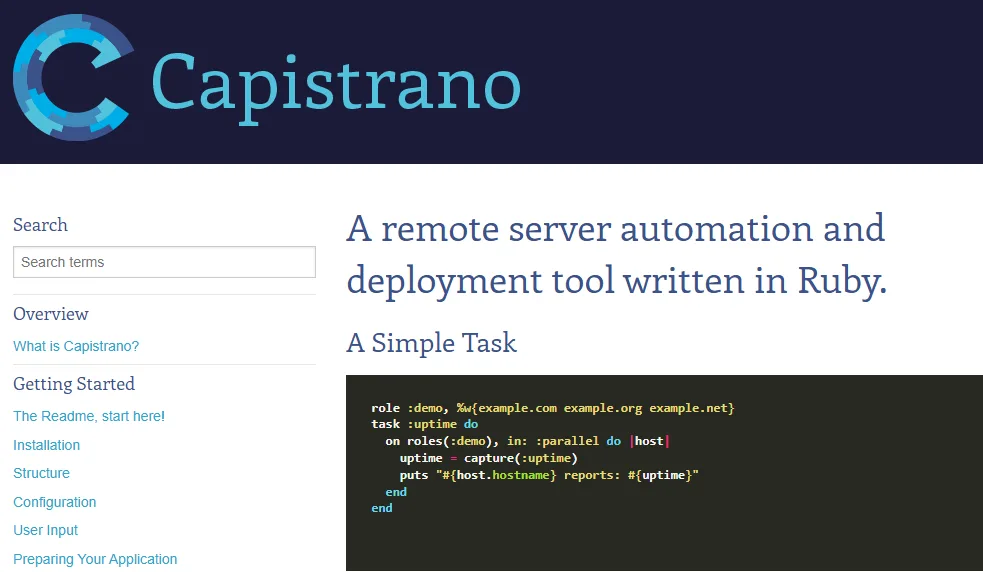983x572 pixels.
Task: Click the Getting Started section heading
Action: point(74,384)
